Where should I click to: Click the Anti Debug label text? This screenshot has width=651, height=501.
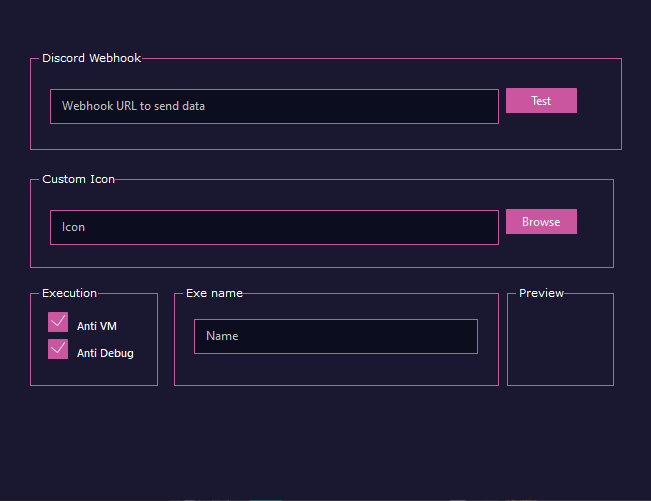(x=105, y=353)
